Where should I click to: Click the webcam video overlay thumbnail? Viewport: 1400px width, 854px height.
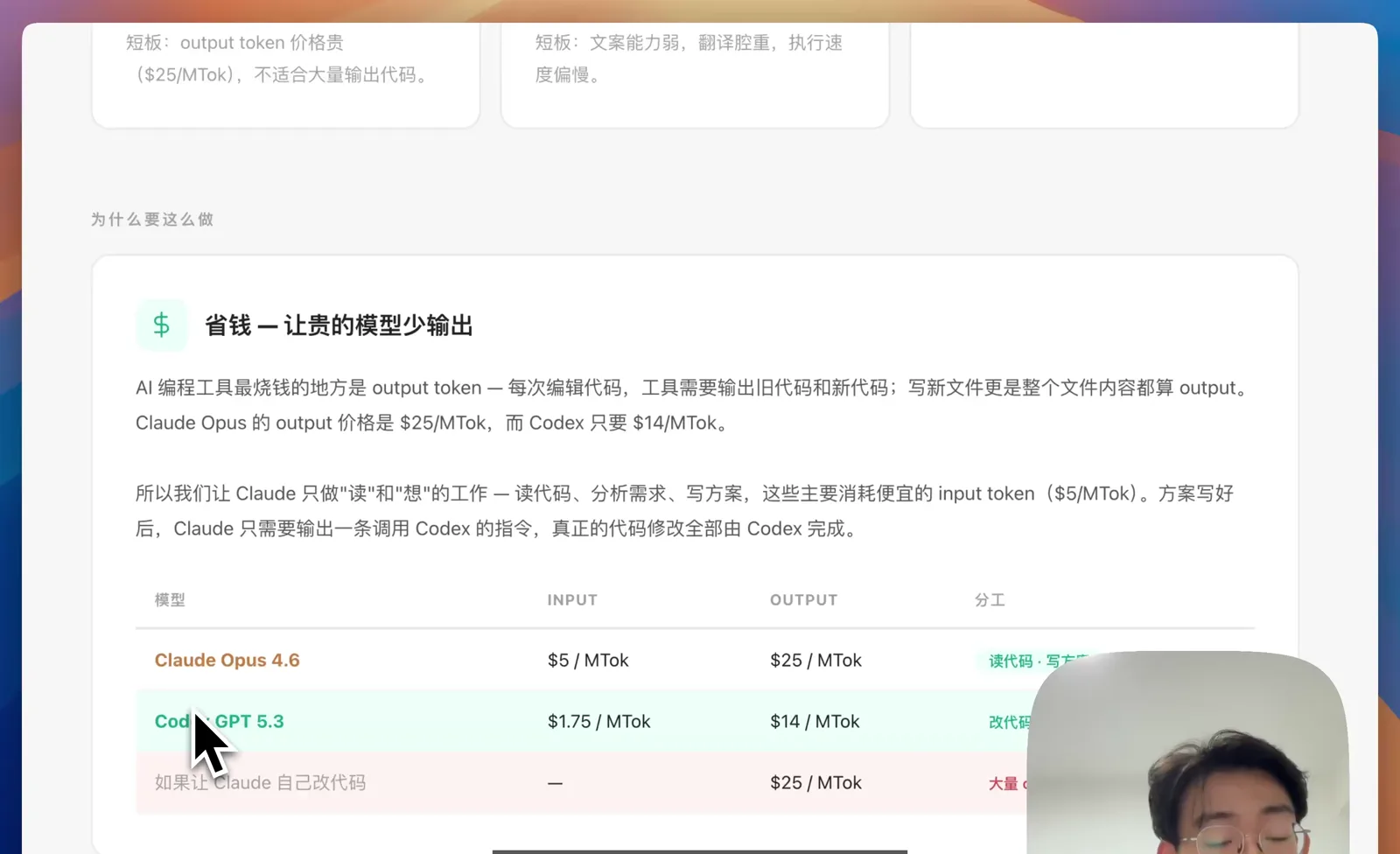click(1187, 752)
